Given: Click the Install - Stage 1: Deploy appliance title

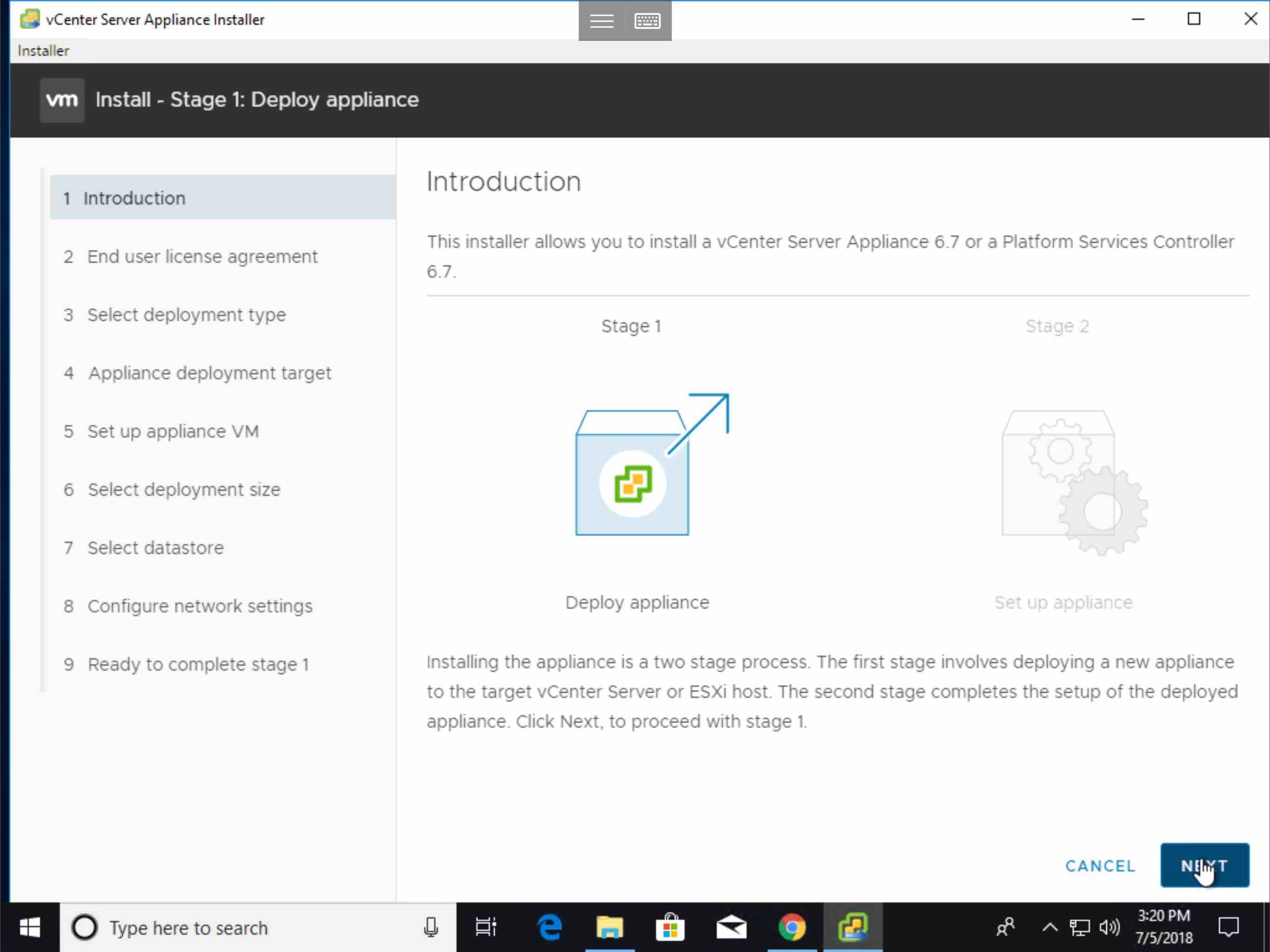Looking at the screenshot, I should pos(257,100).
